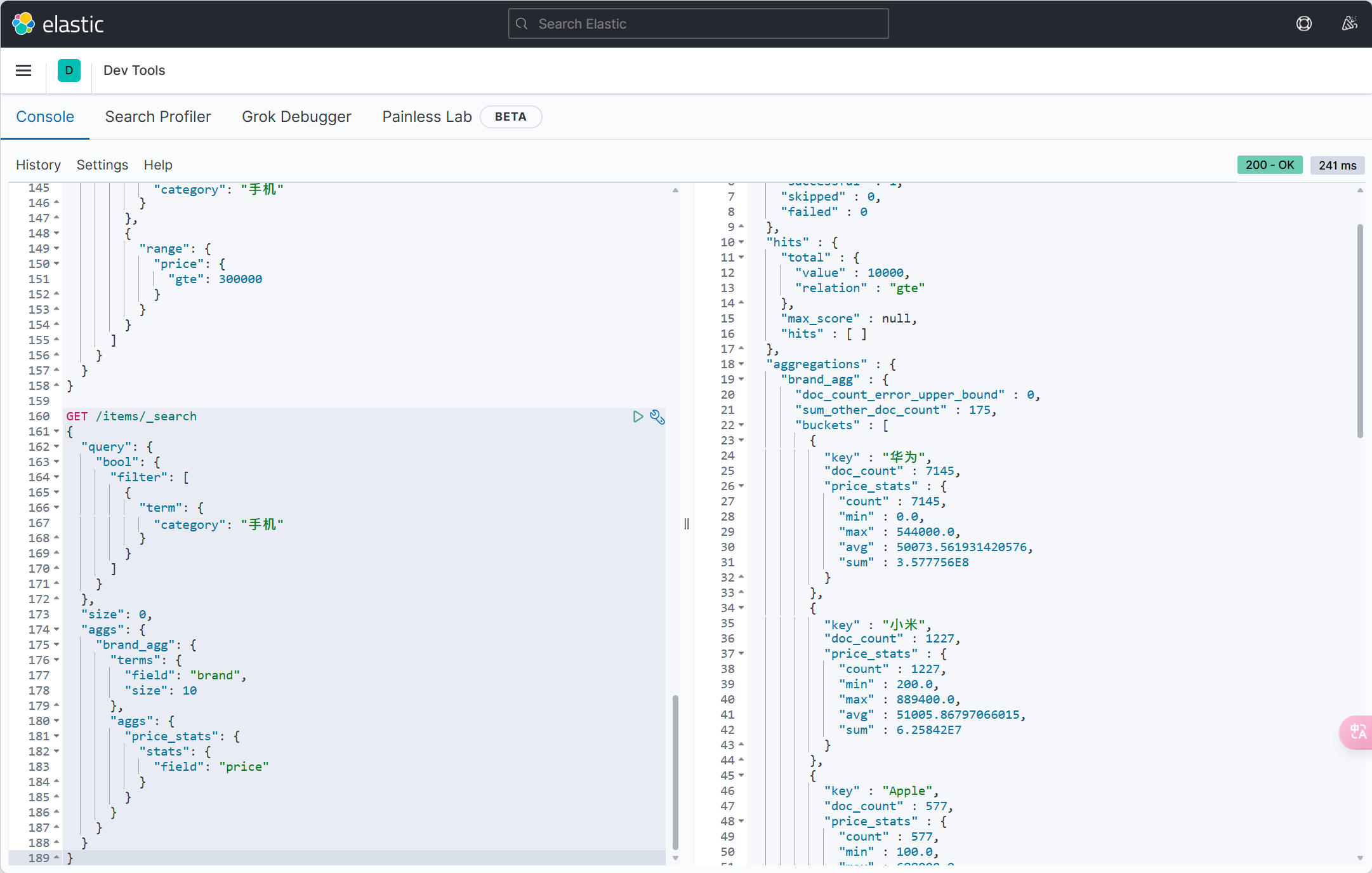Open the Painless Lab tab
This screenshot has width=1372, height=873.
[x=426, y=117]
